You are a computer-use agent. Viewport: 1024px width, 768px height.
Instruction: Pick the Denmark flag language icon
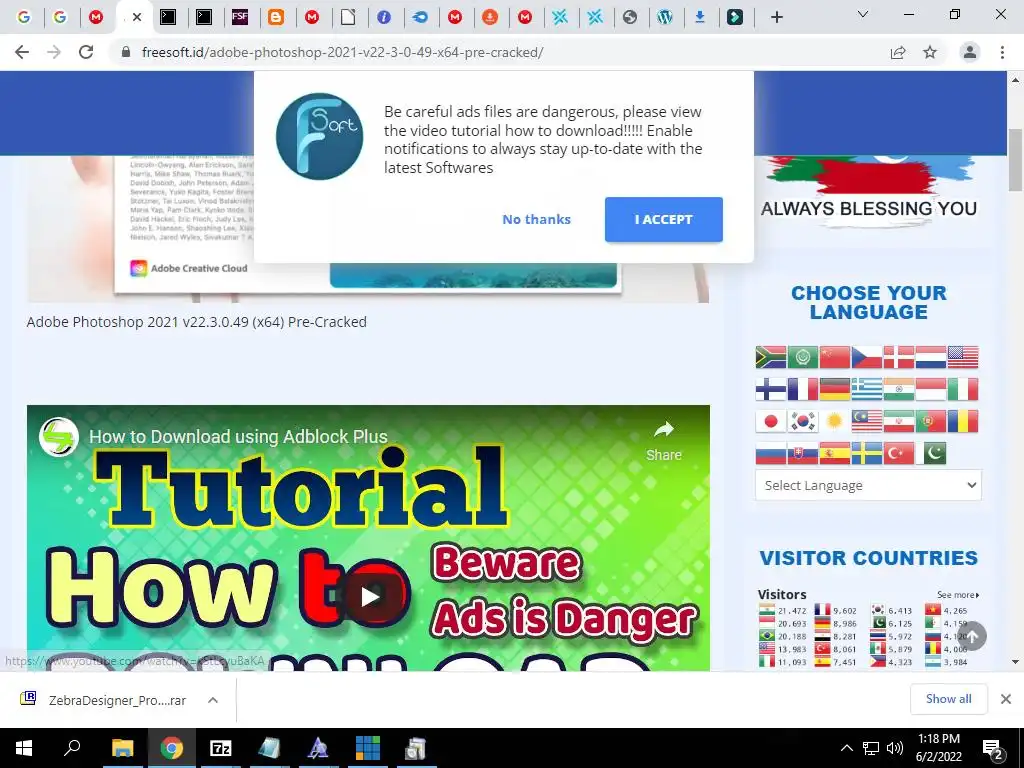899,357
